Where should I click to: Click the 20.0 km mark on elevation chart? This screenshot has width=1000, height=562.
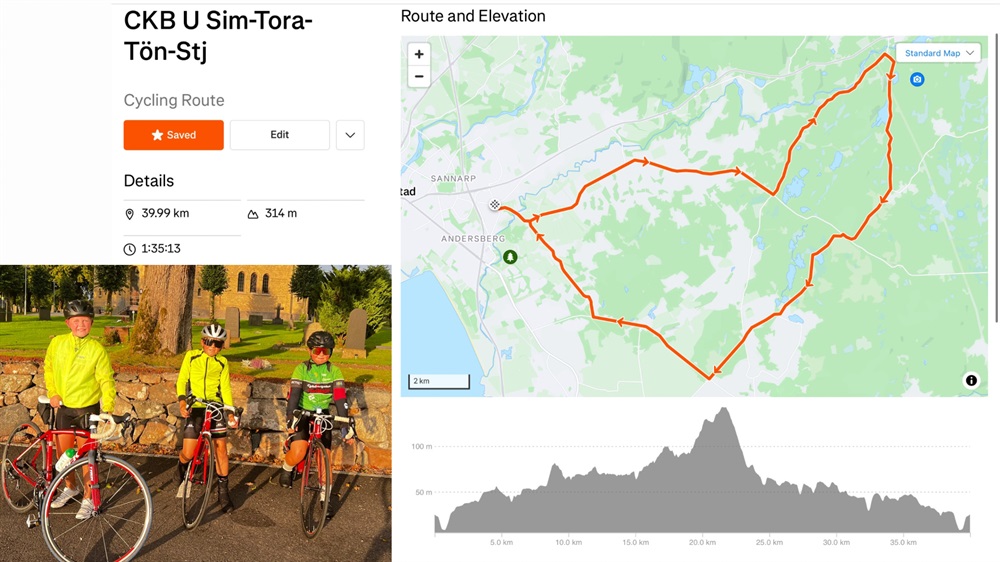702,542
